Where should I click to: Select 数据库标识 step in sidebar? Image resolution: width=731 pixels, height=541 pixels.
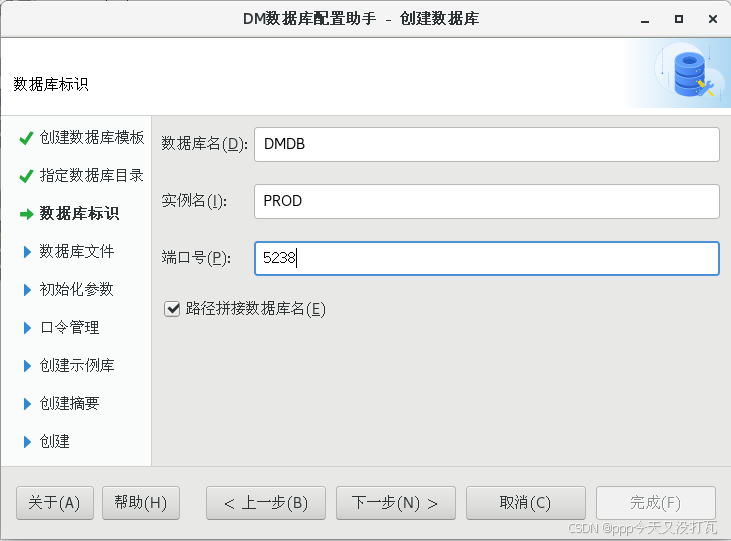(x=79, y=214)
